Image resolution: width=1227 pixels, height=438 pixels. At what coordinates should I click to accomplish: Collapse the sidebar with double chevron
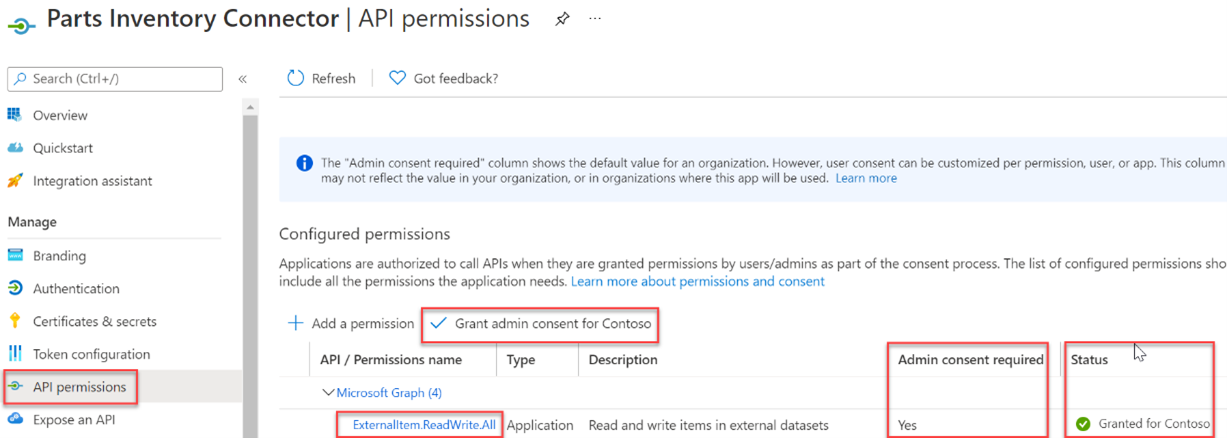tap(242, 79)
